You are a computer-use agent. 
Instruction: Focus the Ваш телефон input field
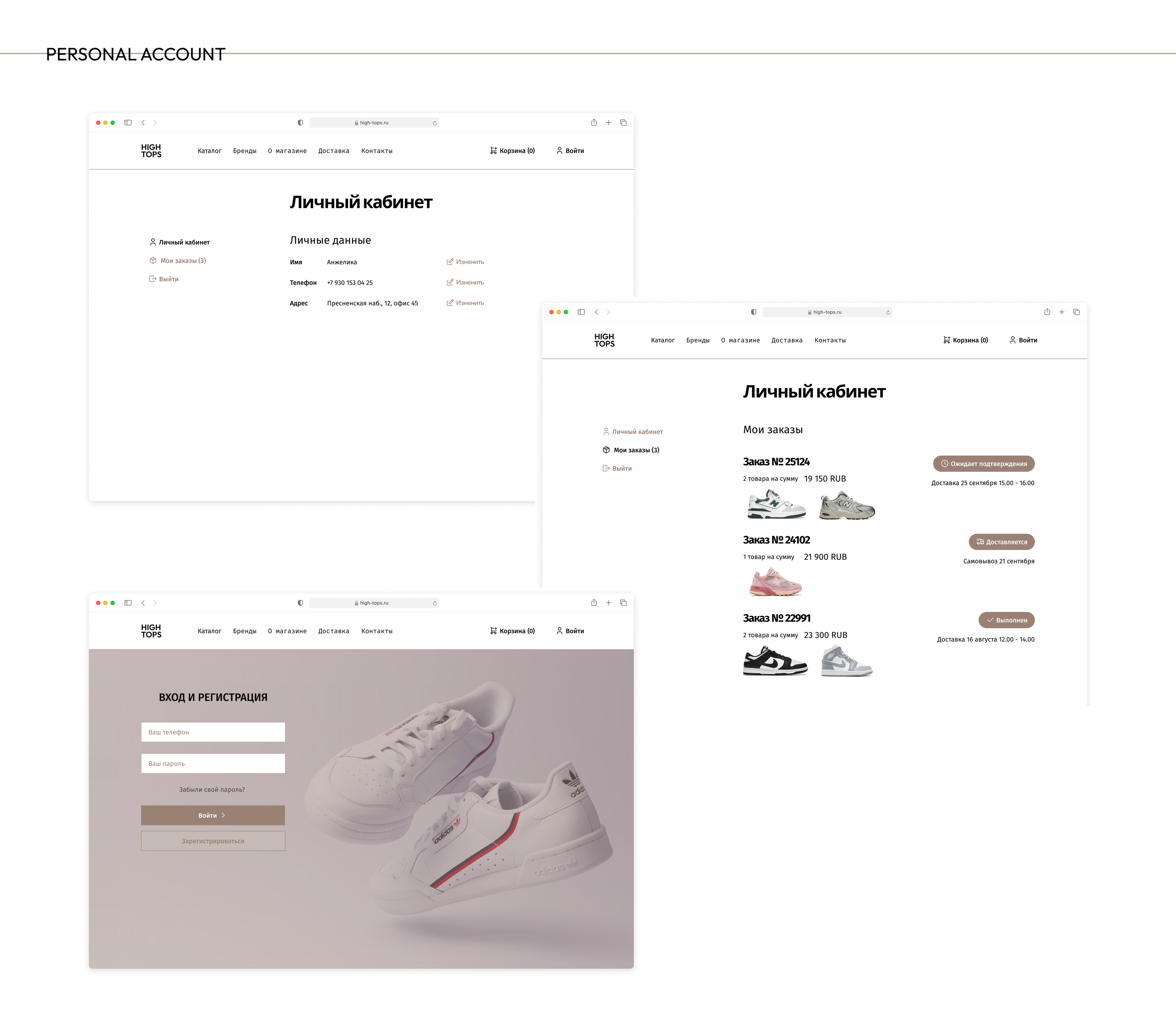coord(213,732)
